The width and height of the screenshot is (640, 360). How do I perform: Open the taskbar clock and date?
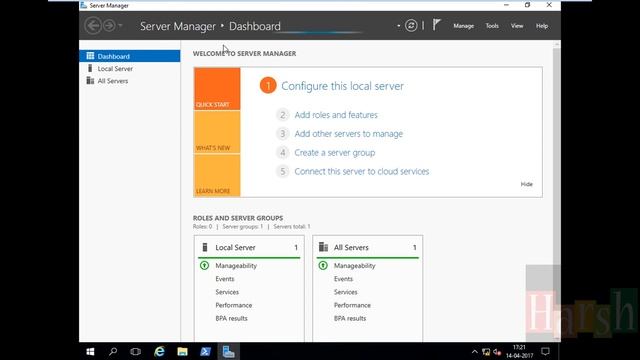[519, 351]
